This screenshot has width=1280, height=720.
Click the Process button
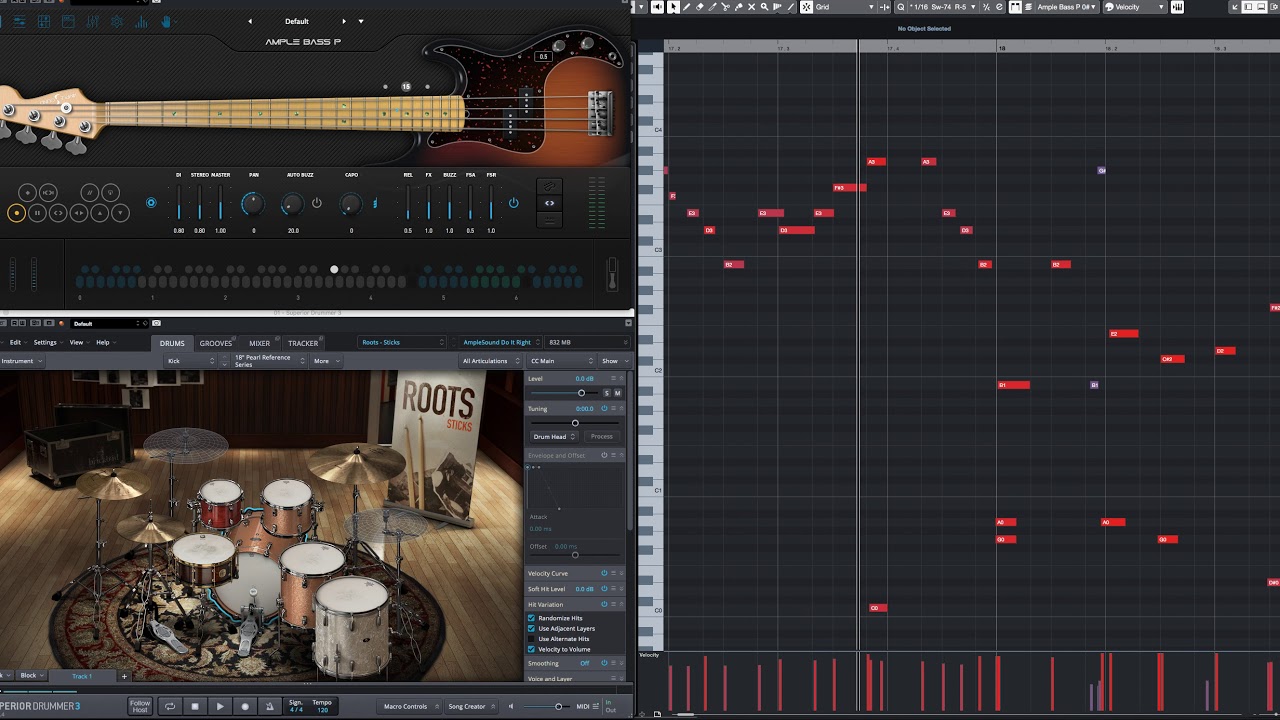[x=602, y=437]
